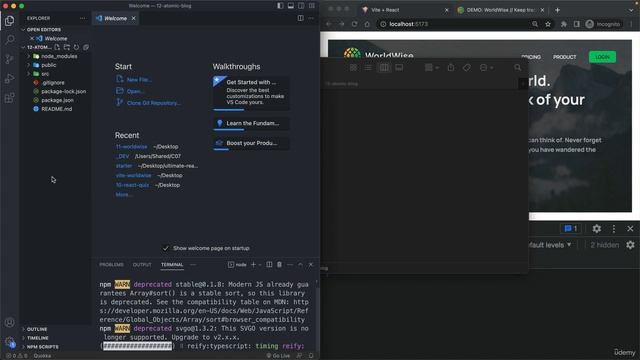
Task: Open the Manage gear icon in VS Code
Action: pos(9,342)
